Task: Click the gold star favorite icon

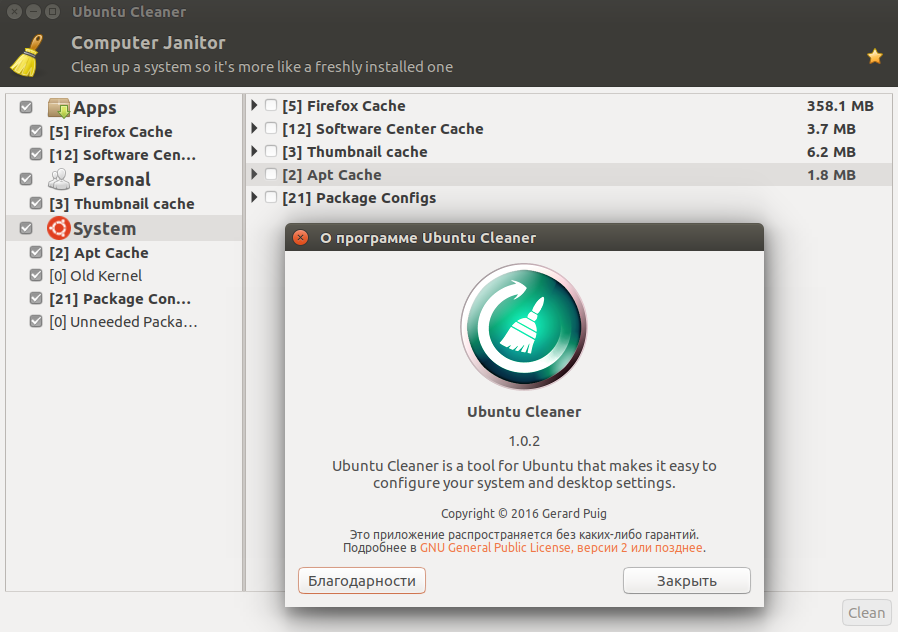Action: tap(875, 56)
